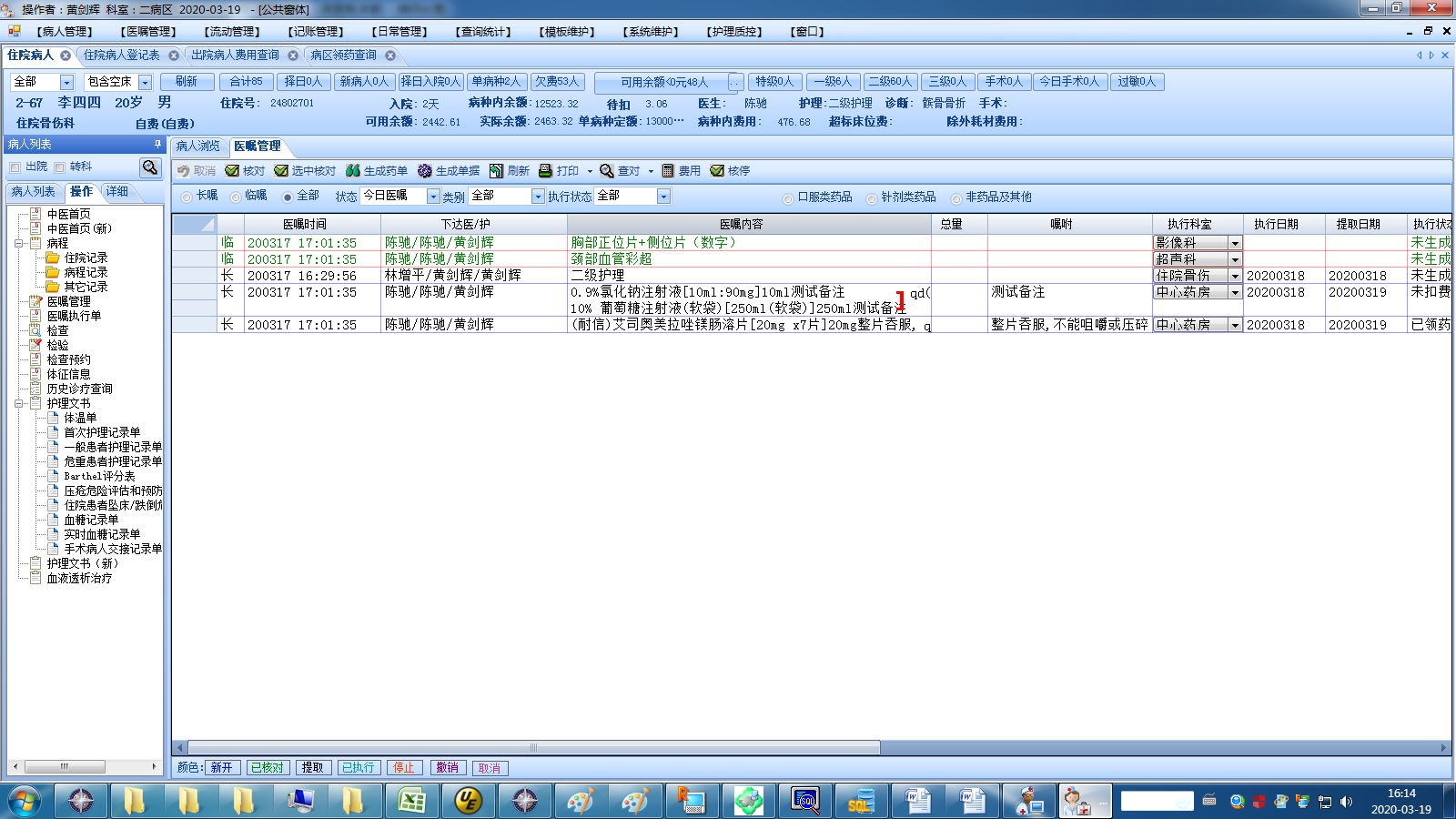1456x819 pixels.
Task: Close the 病区领药查询 tab with its X icon
Action: click(x=390, y=56)
